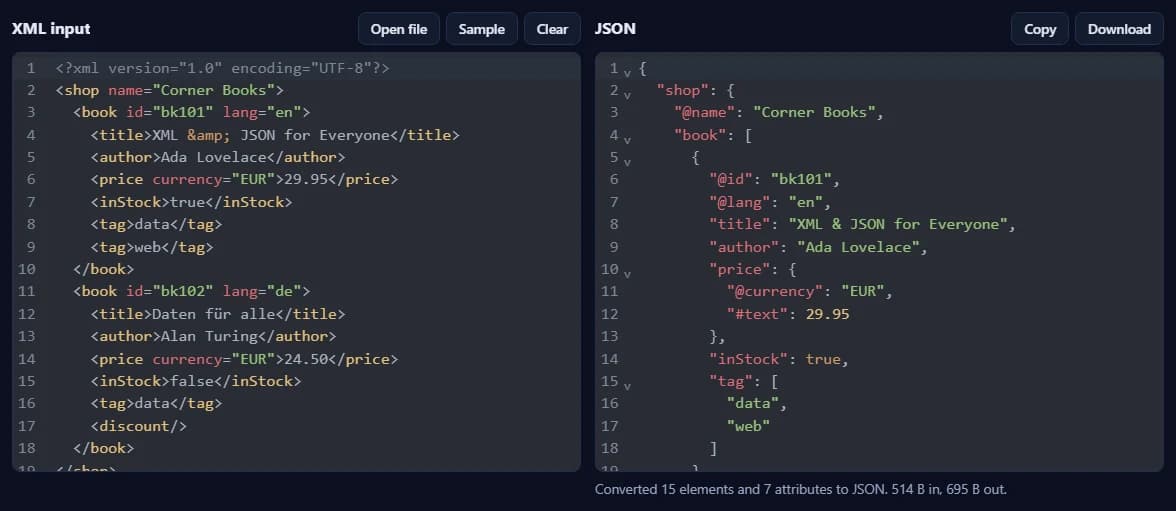Click line number 13 in JSON gutter
This screenshot has height=511, width=1176.
point(610,336)
